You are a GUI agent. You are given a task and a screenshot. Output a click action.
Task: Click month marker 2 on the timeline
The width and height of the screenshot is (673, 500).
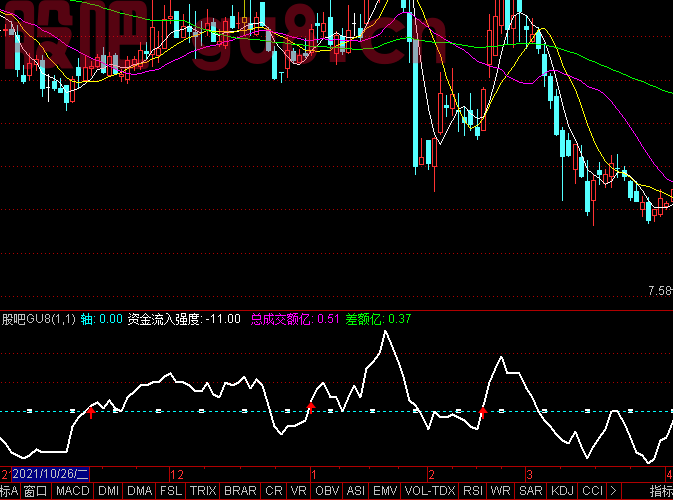pyautogui.click(x=431, y=475)
